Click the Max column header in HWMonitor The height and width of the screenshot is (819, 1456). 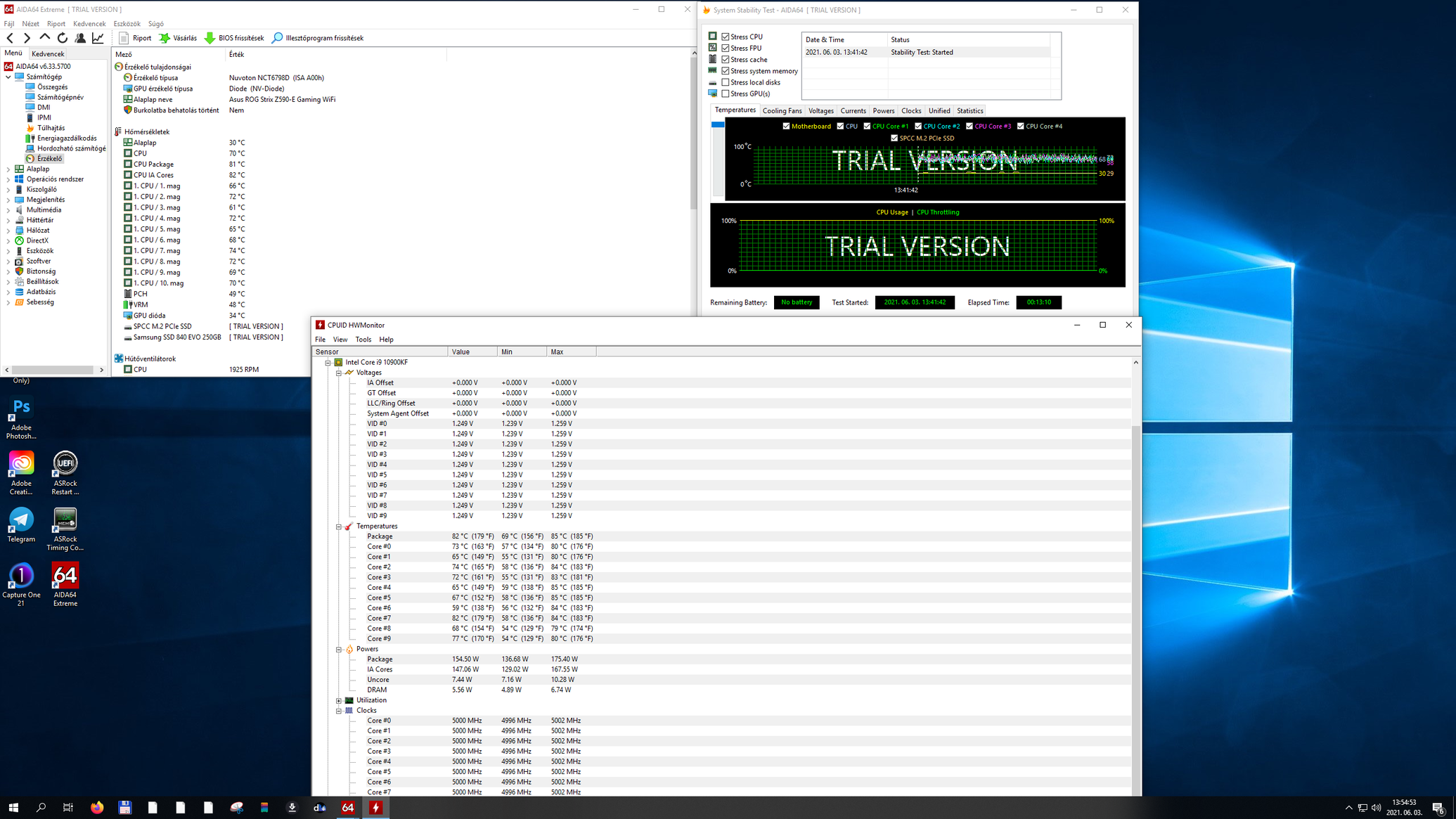tap(571, 352)
